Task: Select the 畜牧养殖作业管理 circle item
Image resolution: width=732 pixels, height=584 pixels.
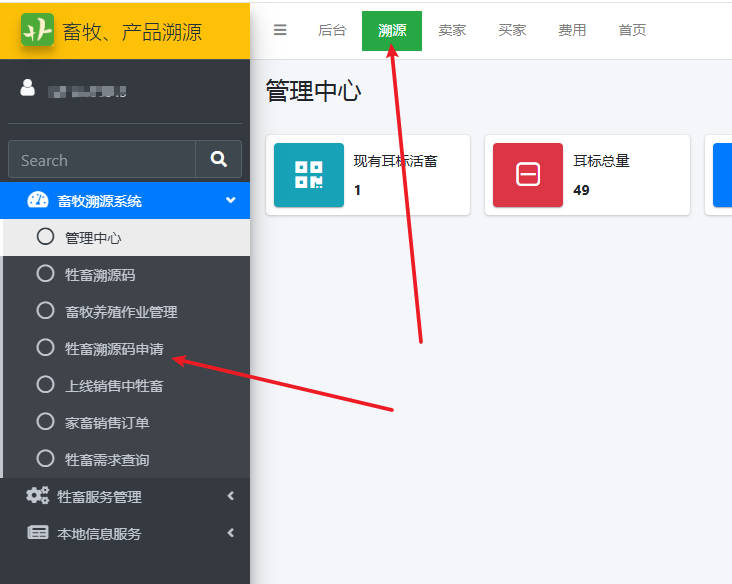Action: coord(45,310)
